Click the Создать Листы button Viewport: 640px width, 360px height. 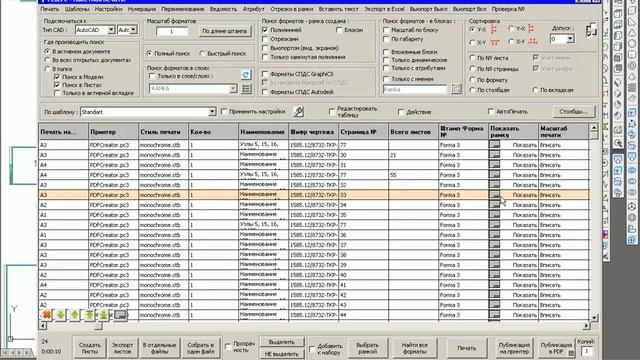[x=89, y=348]
